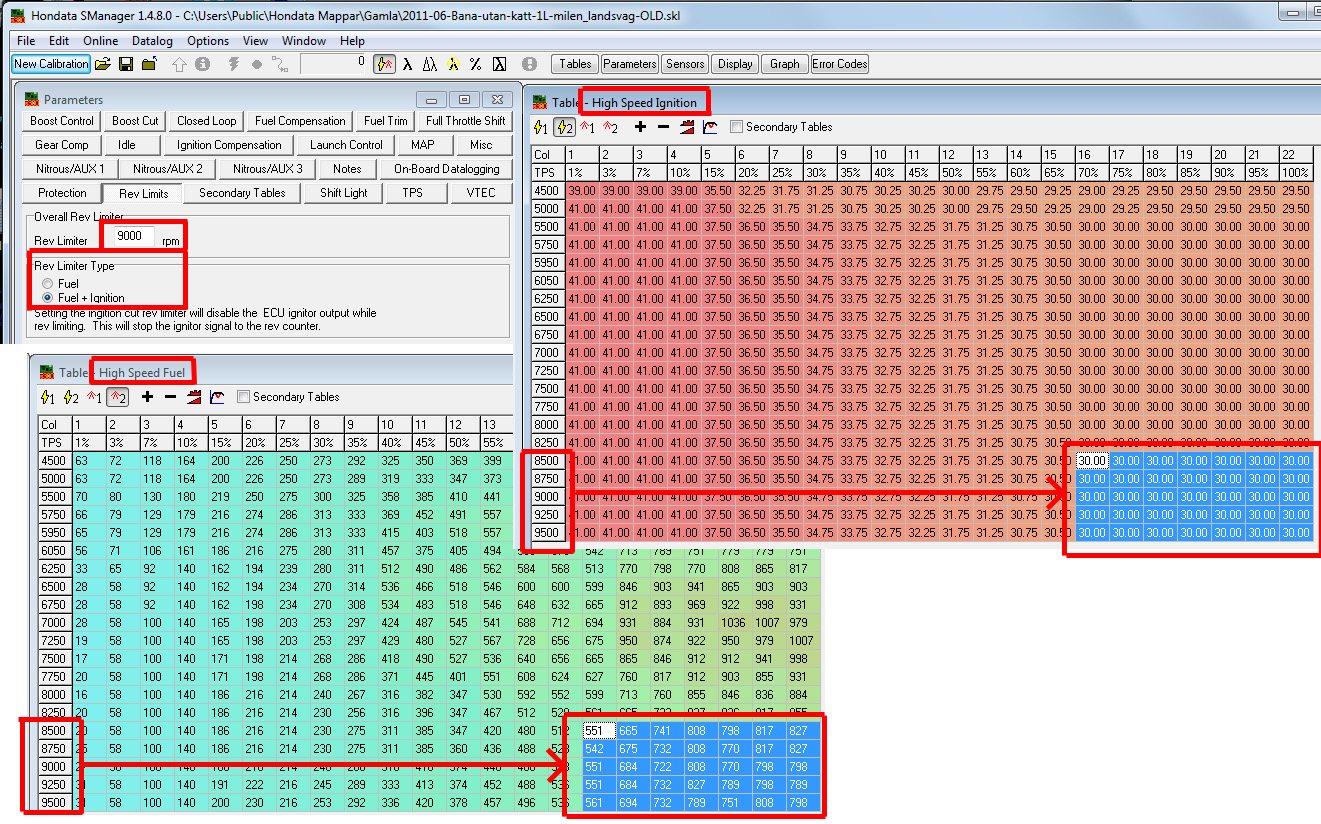Save the calibration using the floppy disk icon

tap(126, 64)
